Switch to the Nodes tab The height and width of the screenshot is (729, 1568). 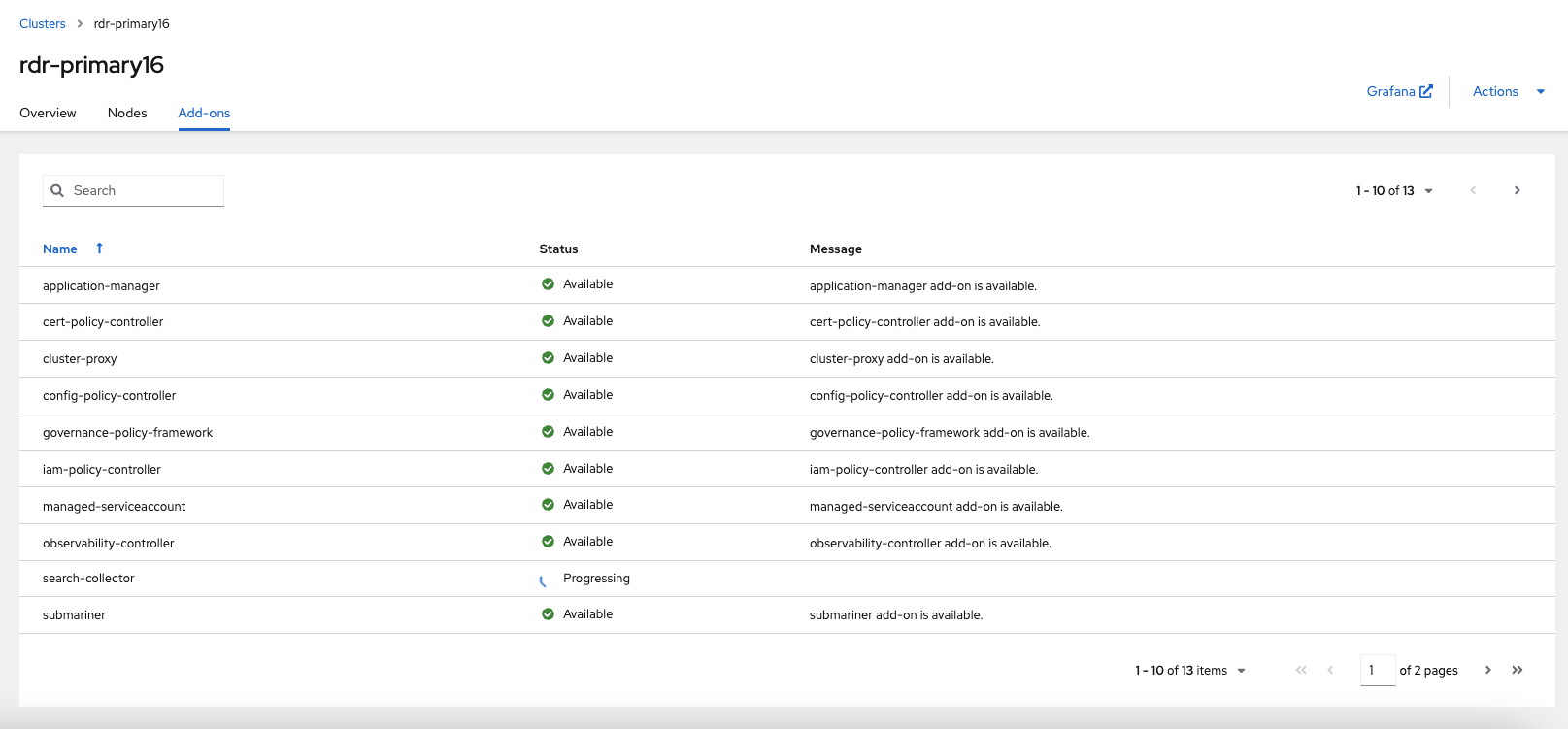127,113
